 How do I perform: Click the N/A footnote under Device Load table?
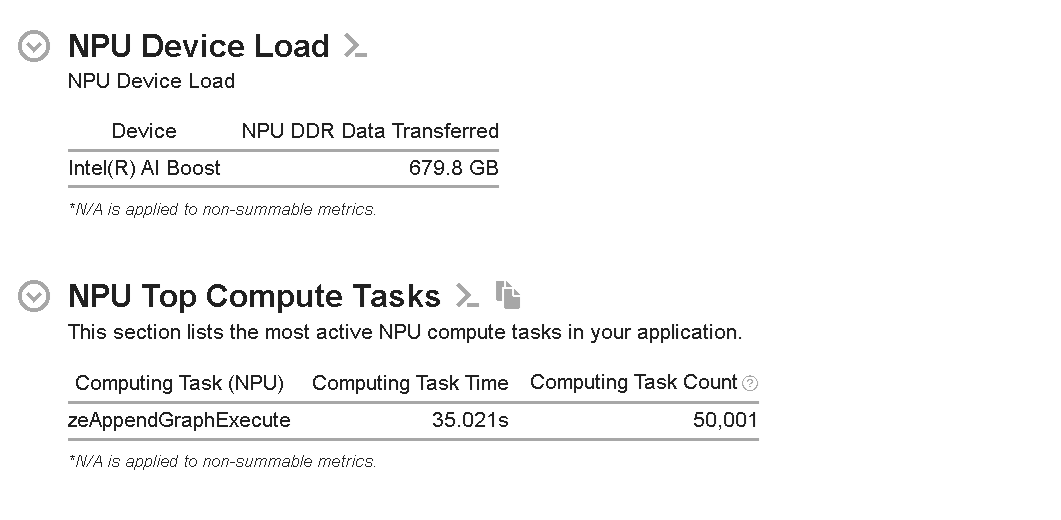(x=222, y=210)
